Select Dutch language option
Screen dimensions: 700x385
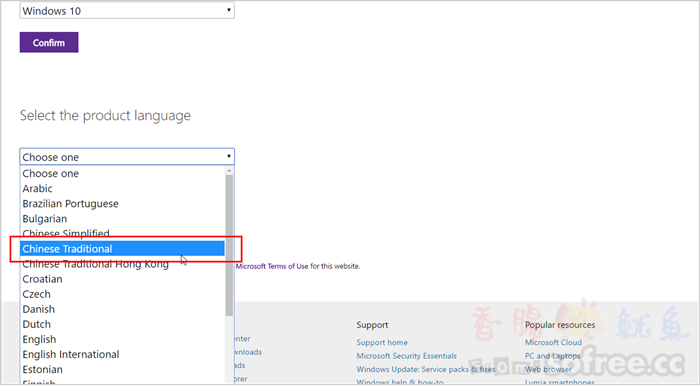pyautogui.click(x=123, y=324)
